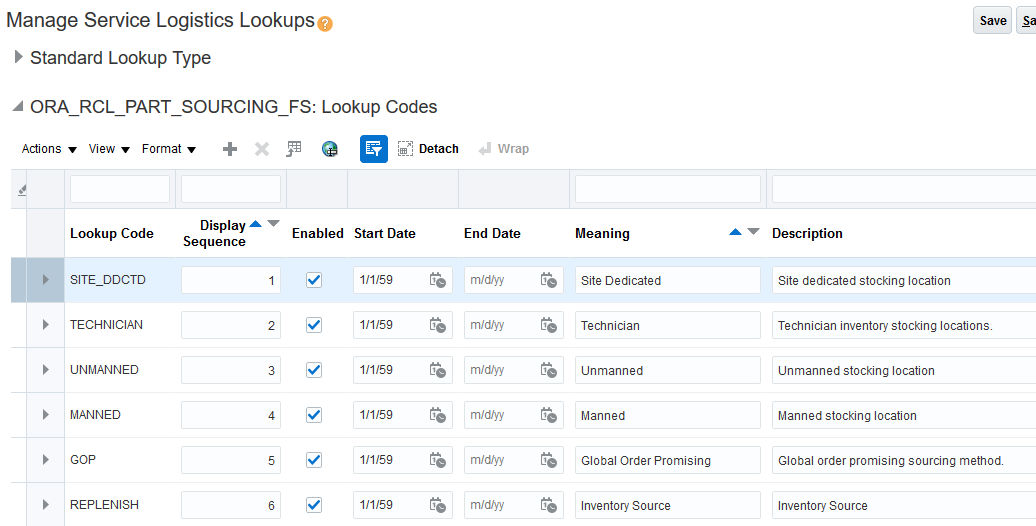Open the Actions menu

point(49,149)
